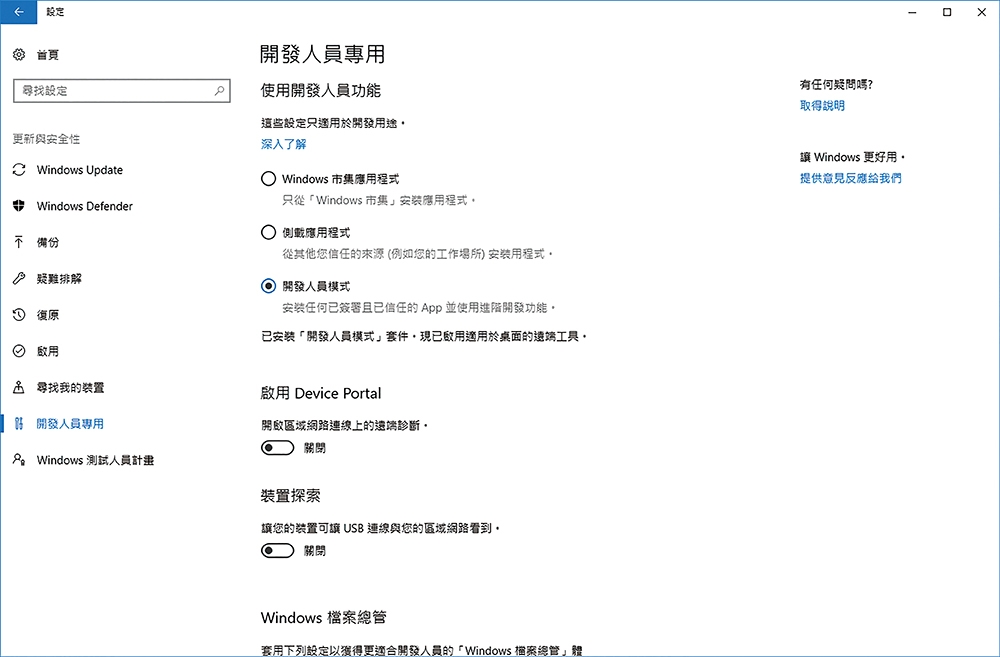Click the back arrow icon
The height and width of the screenshot is (657, 1000).
pyautogui.click(x=18, y=12)
